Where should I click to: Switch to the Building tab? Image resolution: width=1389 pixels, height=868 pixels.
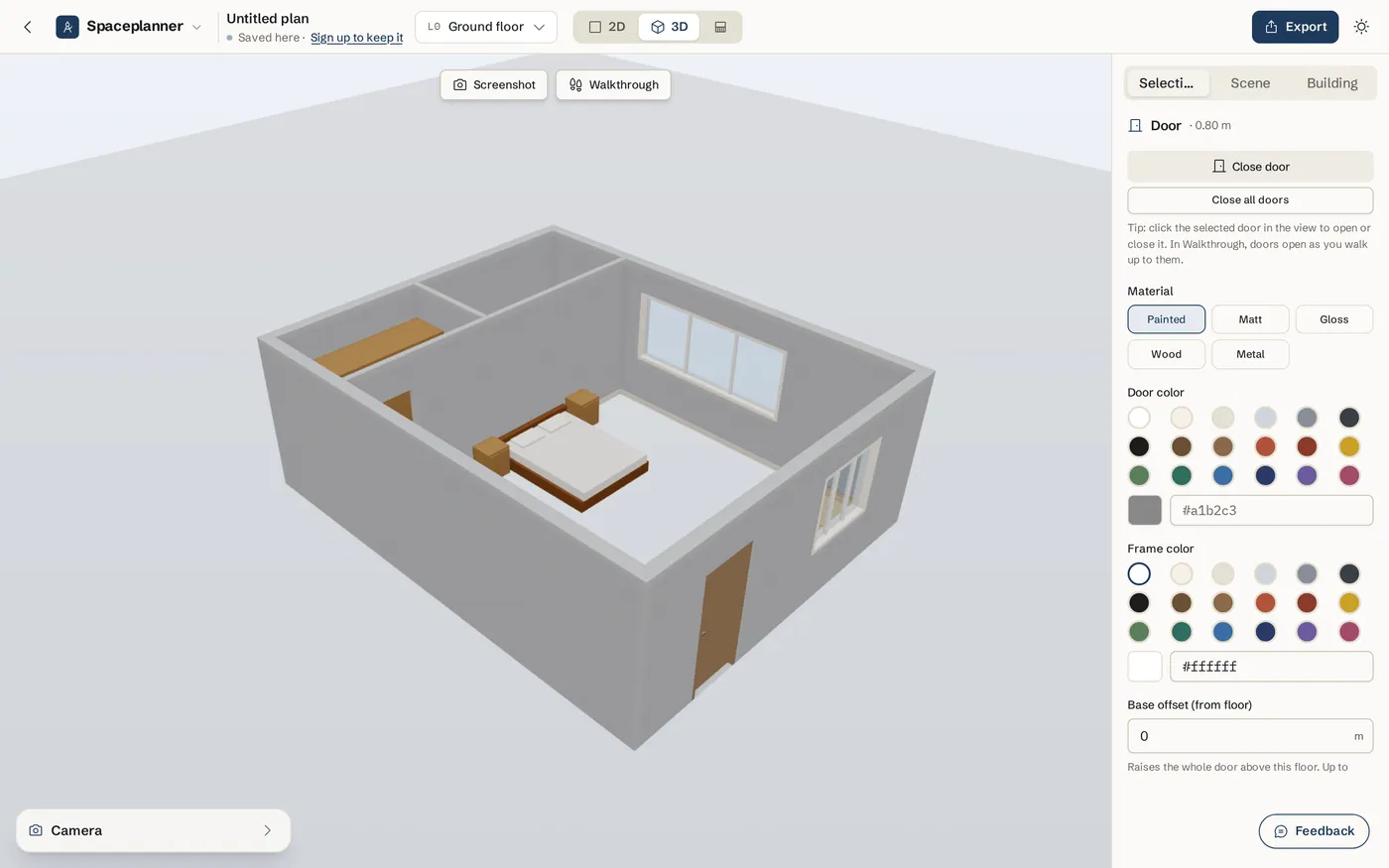pyautogui.click(x=1331, y=83)
